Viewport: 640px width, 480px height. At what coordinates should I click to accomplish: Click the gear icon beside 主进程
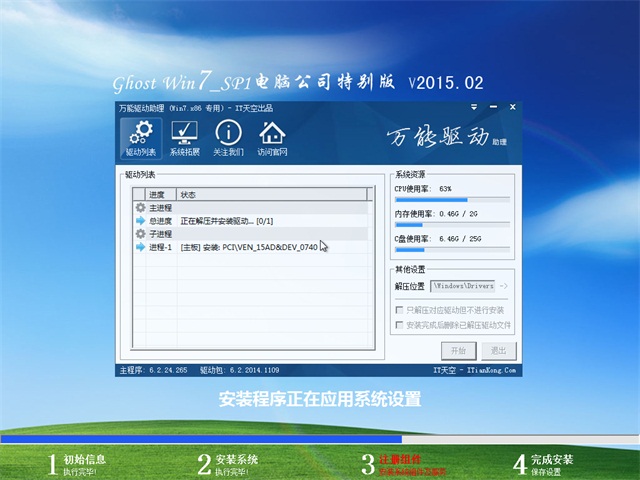pos(140,207)
